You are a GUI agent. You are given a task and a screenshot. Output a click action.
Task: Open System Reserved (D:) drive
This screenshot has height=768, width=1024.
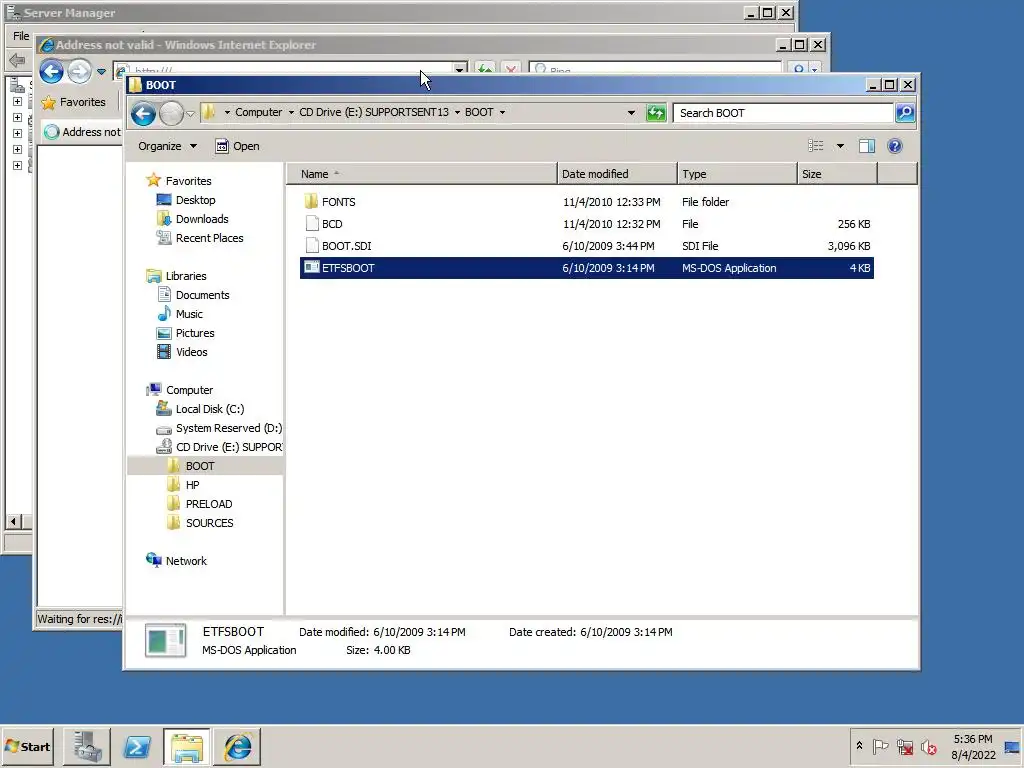click(229, 428)
